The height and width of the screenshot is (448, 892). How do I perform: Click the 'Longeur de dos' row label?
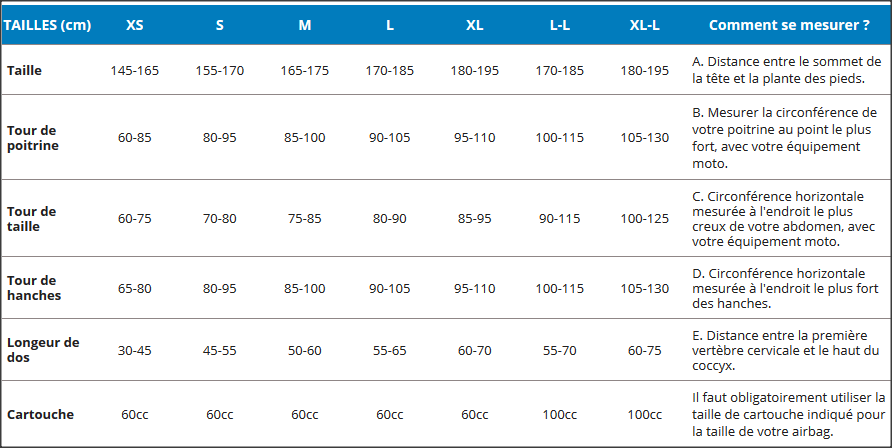point(43,350)
